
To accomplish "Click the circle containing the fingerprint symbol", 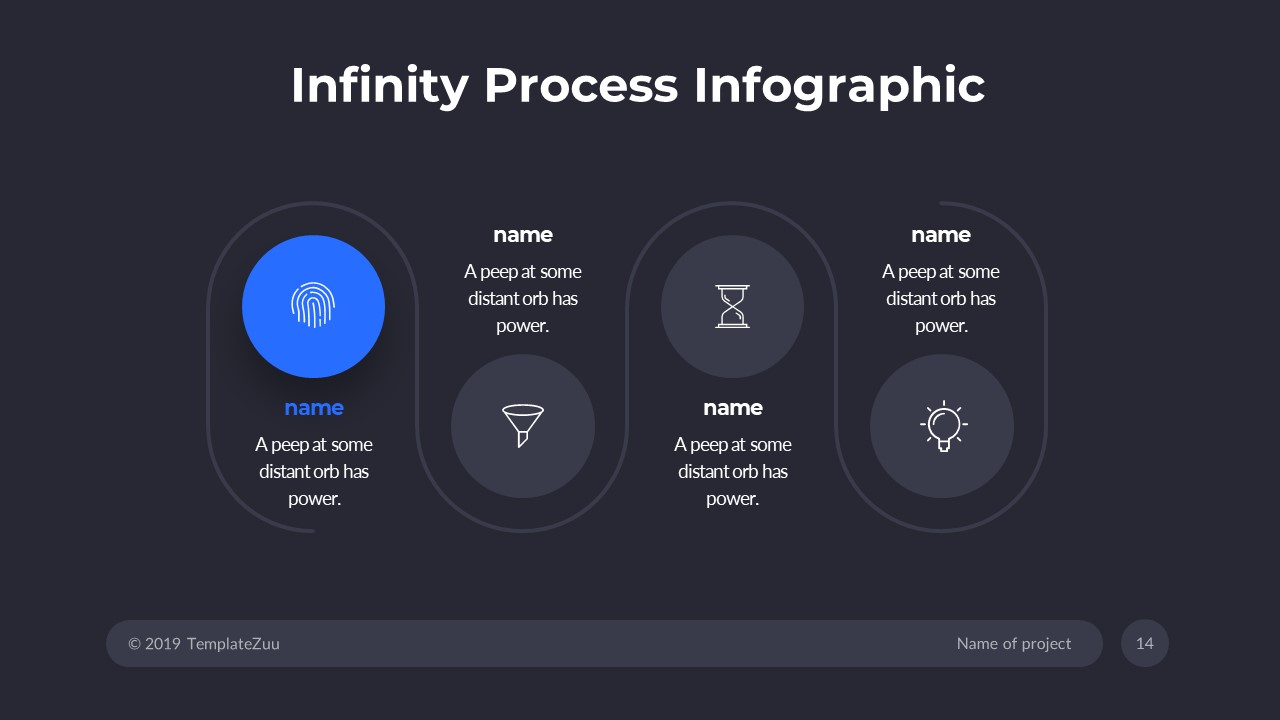I will [x=313, y=306].
